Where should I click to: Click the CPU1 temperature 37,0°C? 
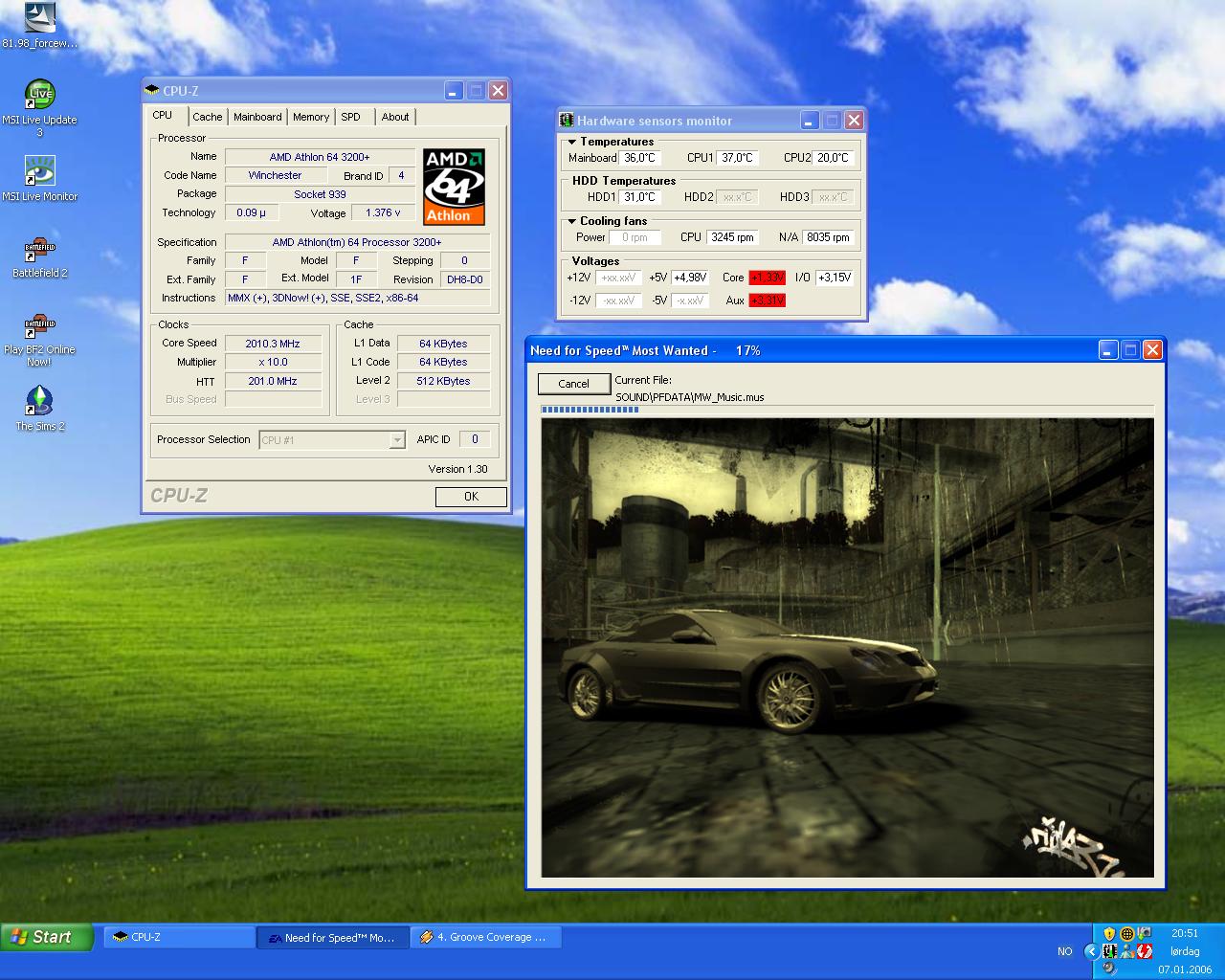pos(737,158)
